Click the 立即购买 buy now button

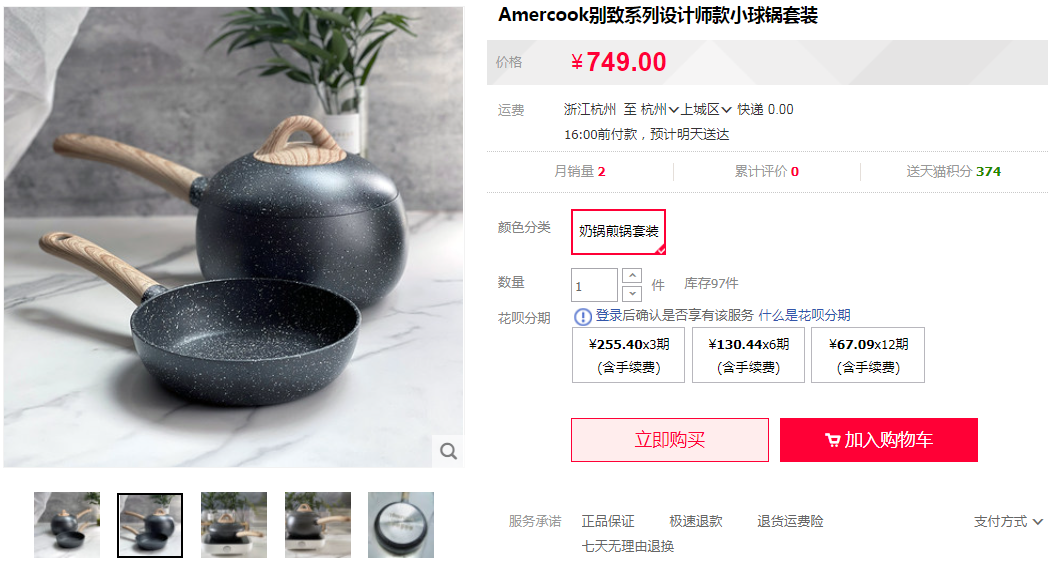click(x=670, y=440)
